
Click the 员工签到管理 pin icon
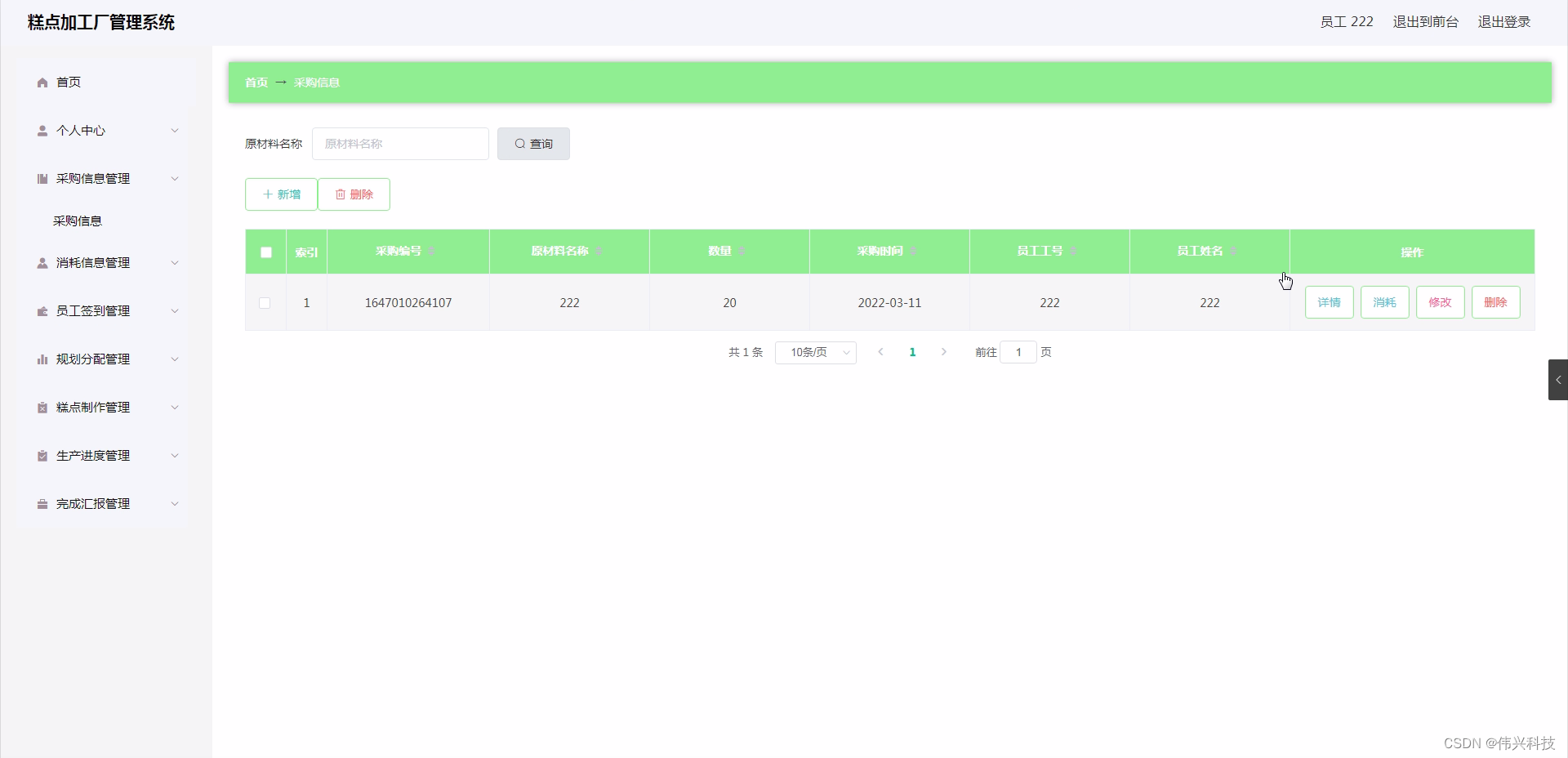coord(41,311)
